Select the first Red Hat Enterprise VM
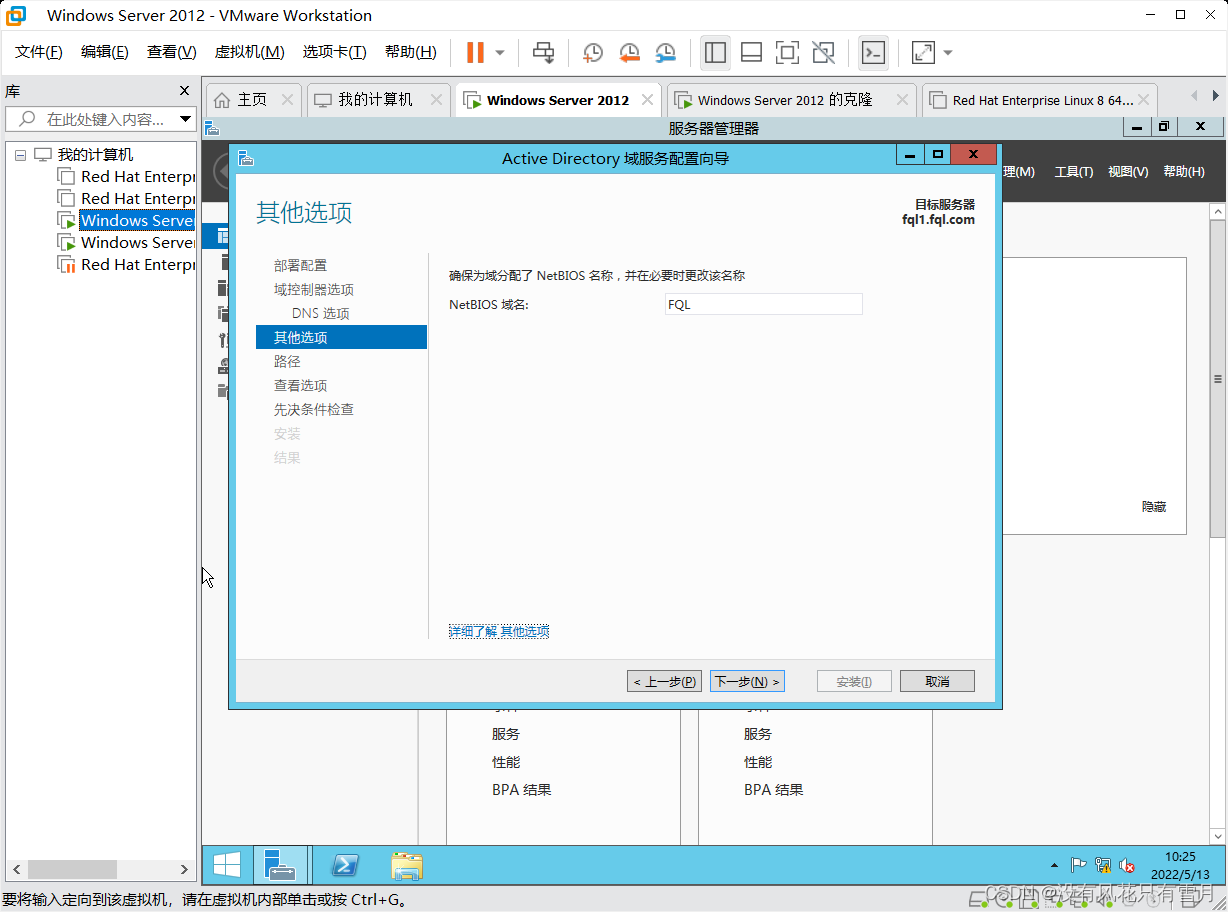The height and width of the screenshot is (912, 1228). click(137, 177)
